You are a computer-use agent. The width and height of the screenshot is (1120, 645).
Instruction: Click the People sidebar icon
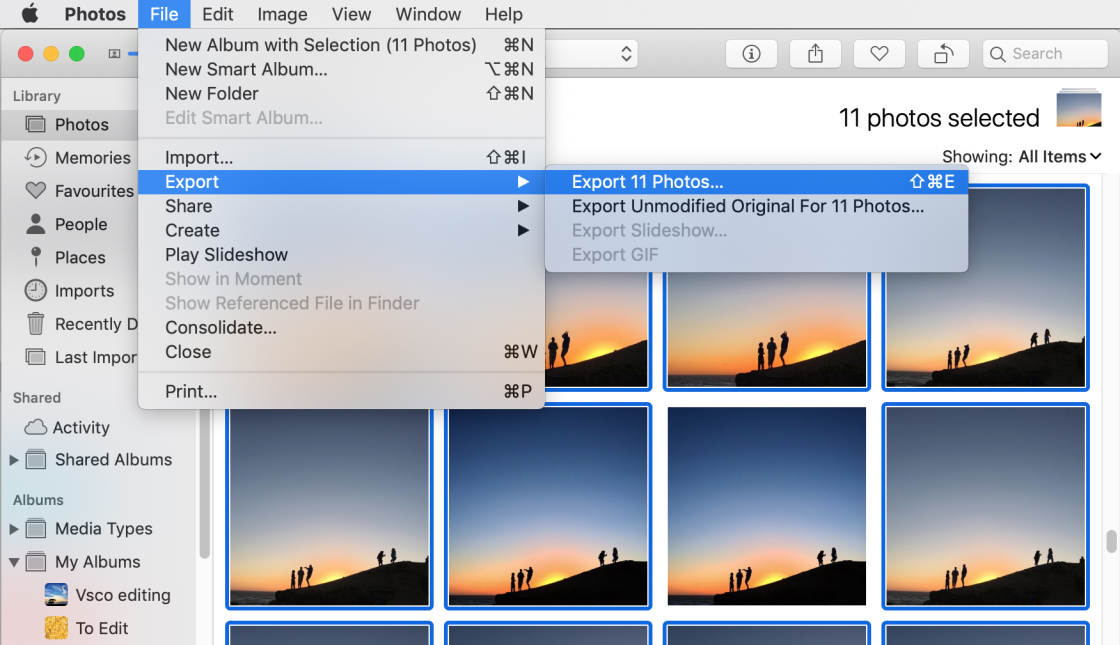point(35,224)
